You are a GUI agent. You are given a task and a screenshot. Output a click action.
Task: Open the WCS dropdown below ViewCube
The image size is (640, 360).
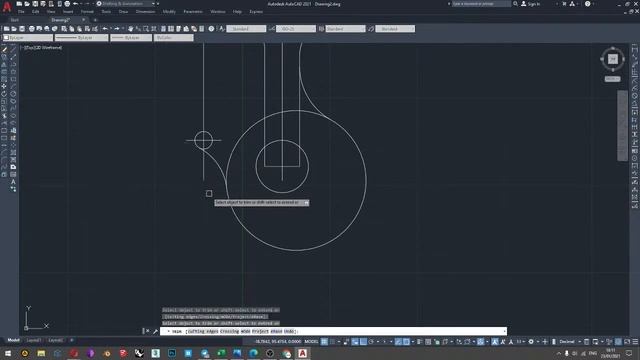(x=612, y=79)
